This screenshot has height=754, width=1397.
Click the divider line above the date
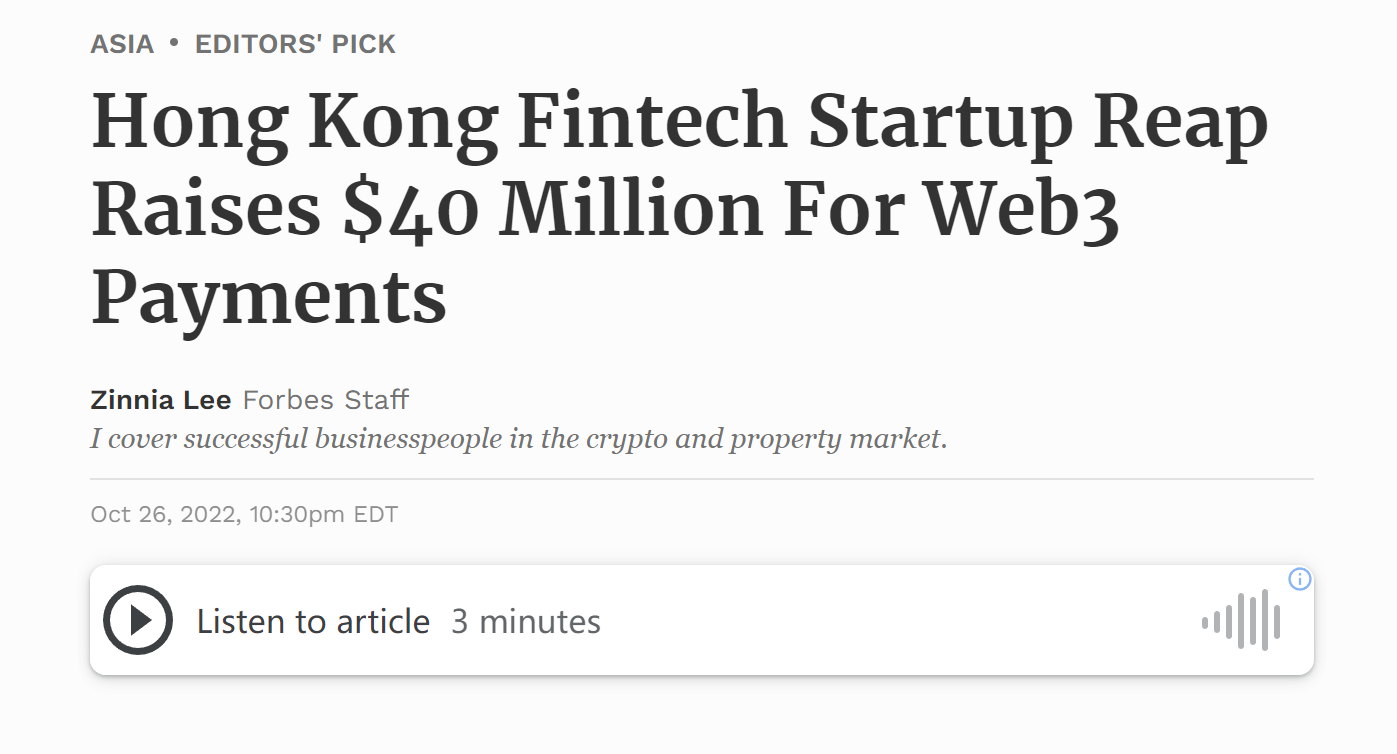[x=700, y=479]
